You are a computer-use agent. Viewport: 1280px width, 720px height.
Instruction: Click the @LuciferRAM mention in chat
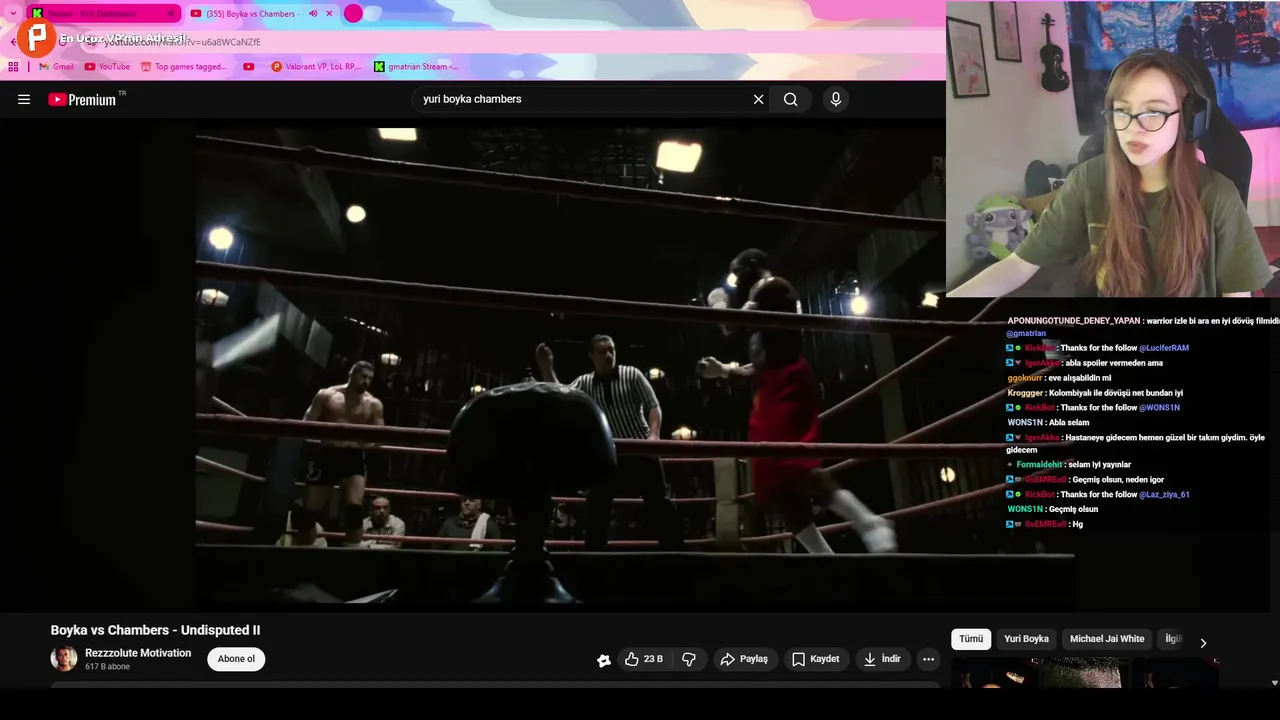[x=1164, y=348]
